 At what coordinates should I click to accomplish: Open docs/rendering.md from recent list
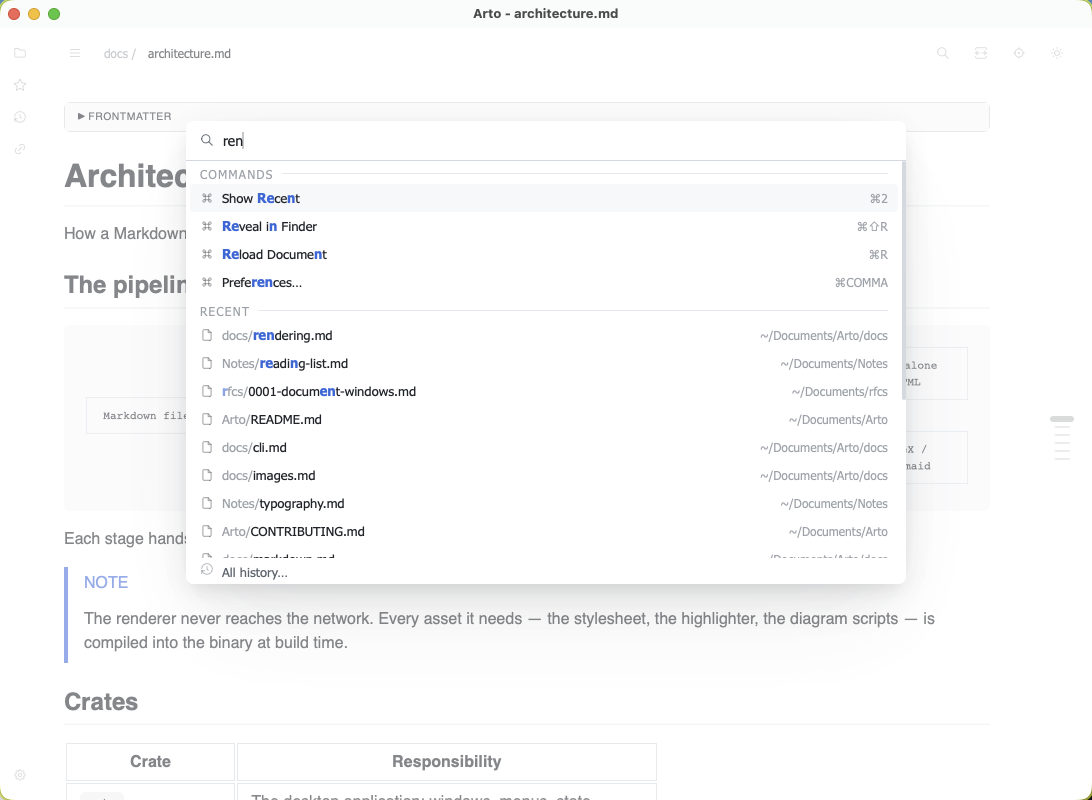click(x=544, y=336)
